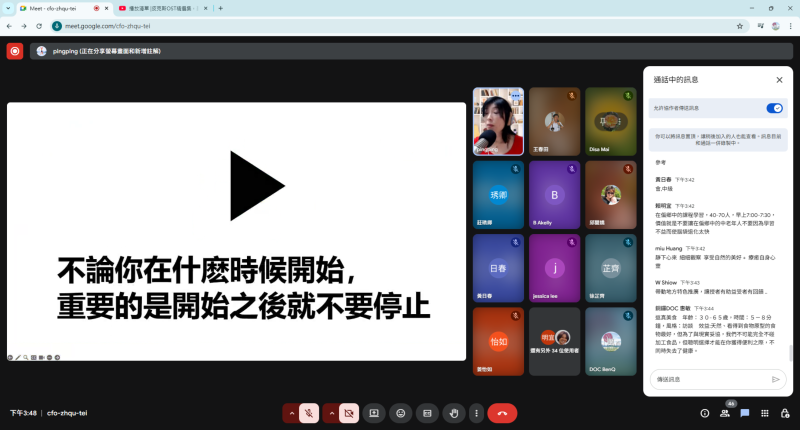Open the Chrome profile avatar

(776, 26)
